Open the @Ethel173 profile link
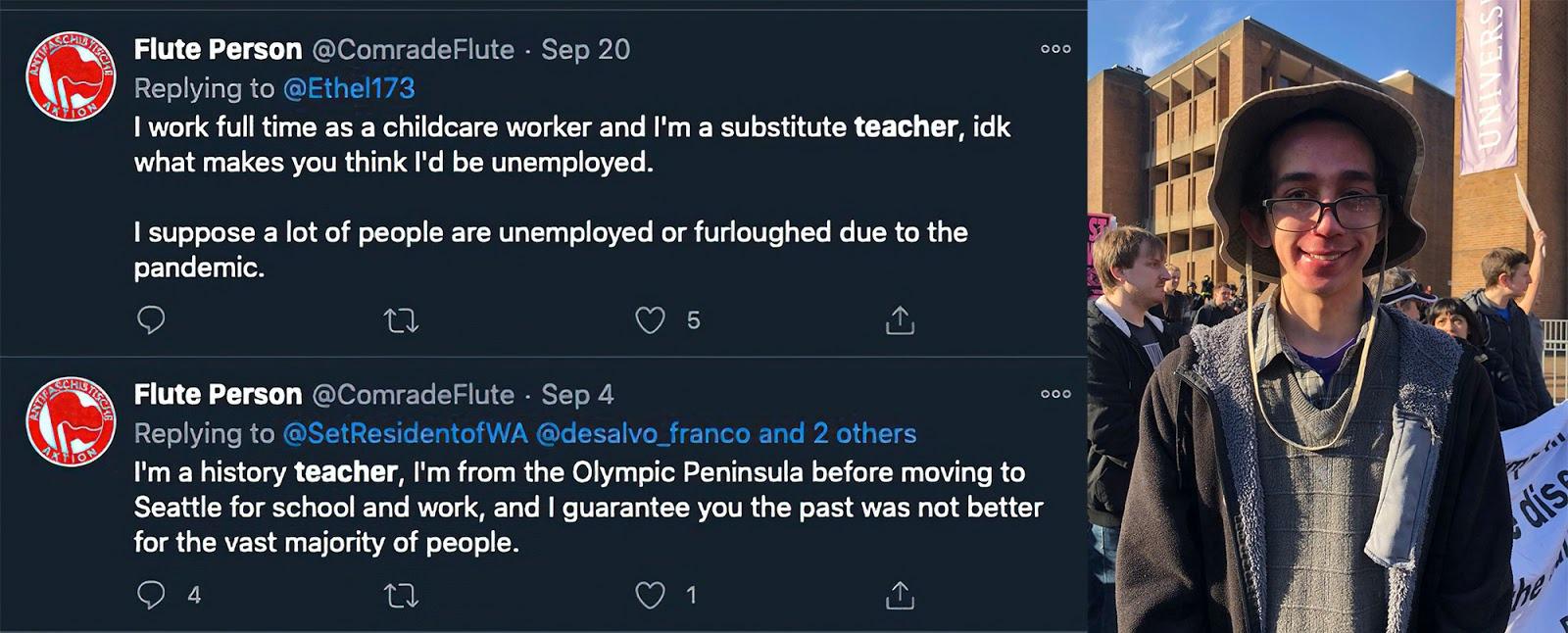The width and height of the screenshot is (1568, 633). tap(349, 88)
